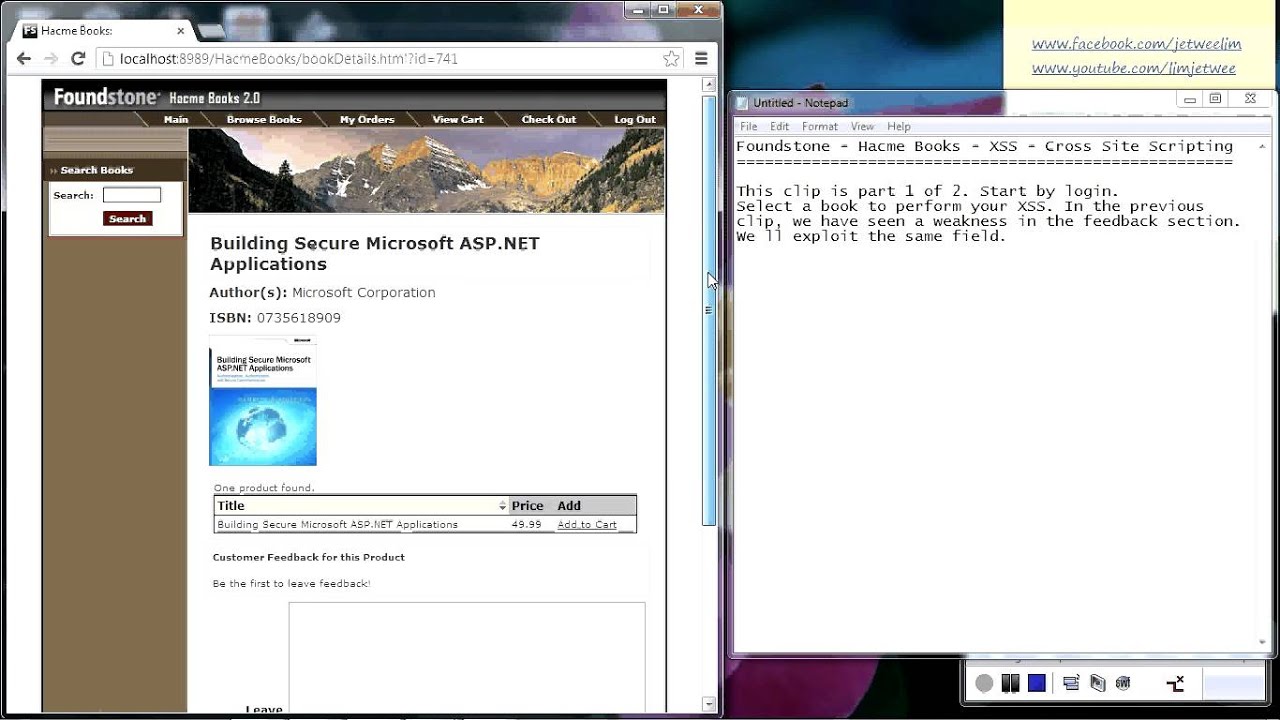Go to the Main navigation tab
The height and width of the screenshot is (720, 1280).
176,119
